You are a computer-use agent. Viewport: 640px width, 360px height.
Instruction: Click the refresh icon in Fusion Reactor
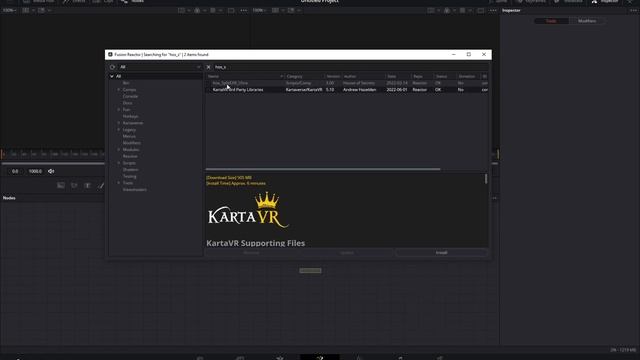(x=112, y=67)
